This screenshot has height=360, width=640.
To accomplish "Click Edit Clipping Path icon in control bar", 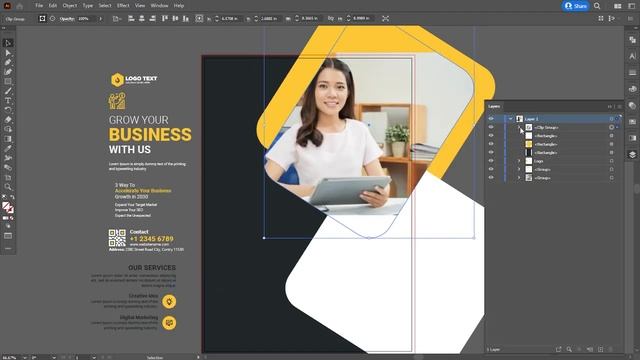I will [42, 18].
